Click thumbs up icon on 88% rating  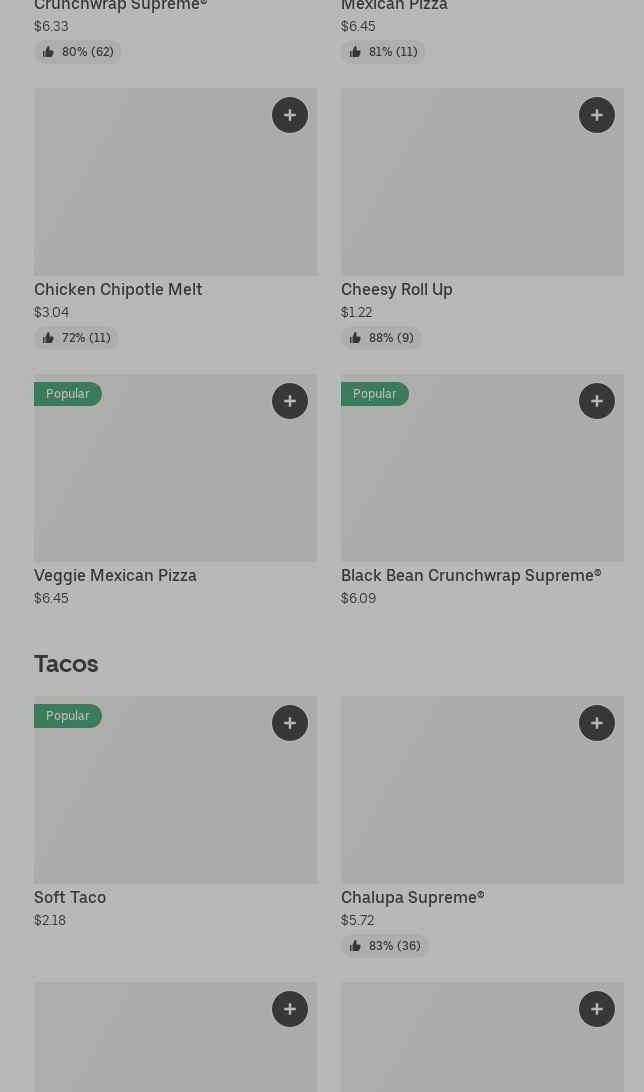[355, 338]
